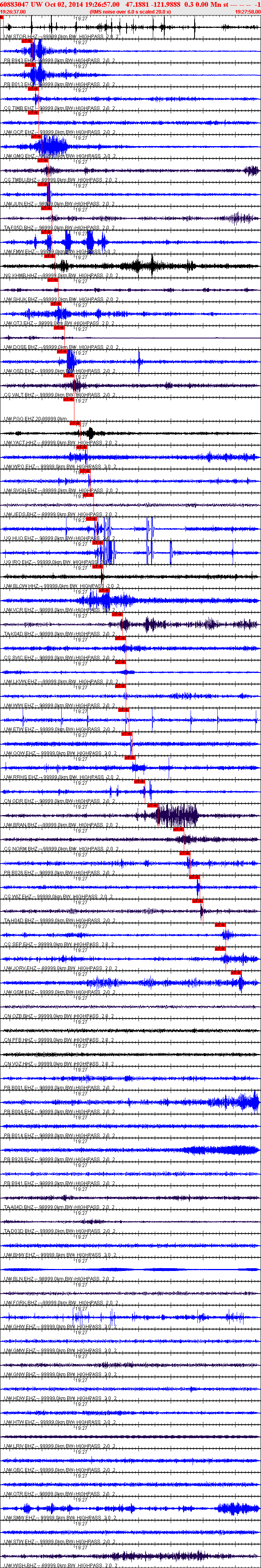
Task: Select the 'TA F05D BHZ' station label
Action: click(x=19, y=228)
